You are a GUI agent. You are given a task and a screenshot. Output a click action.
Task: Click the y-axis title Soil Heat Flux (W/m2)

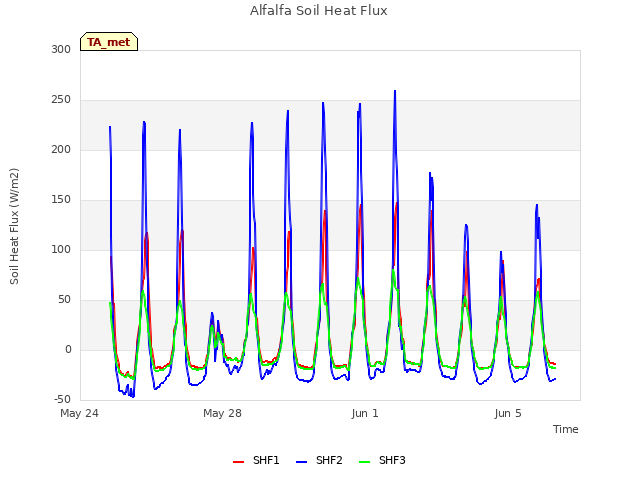point(14,226)
